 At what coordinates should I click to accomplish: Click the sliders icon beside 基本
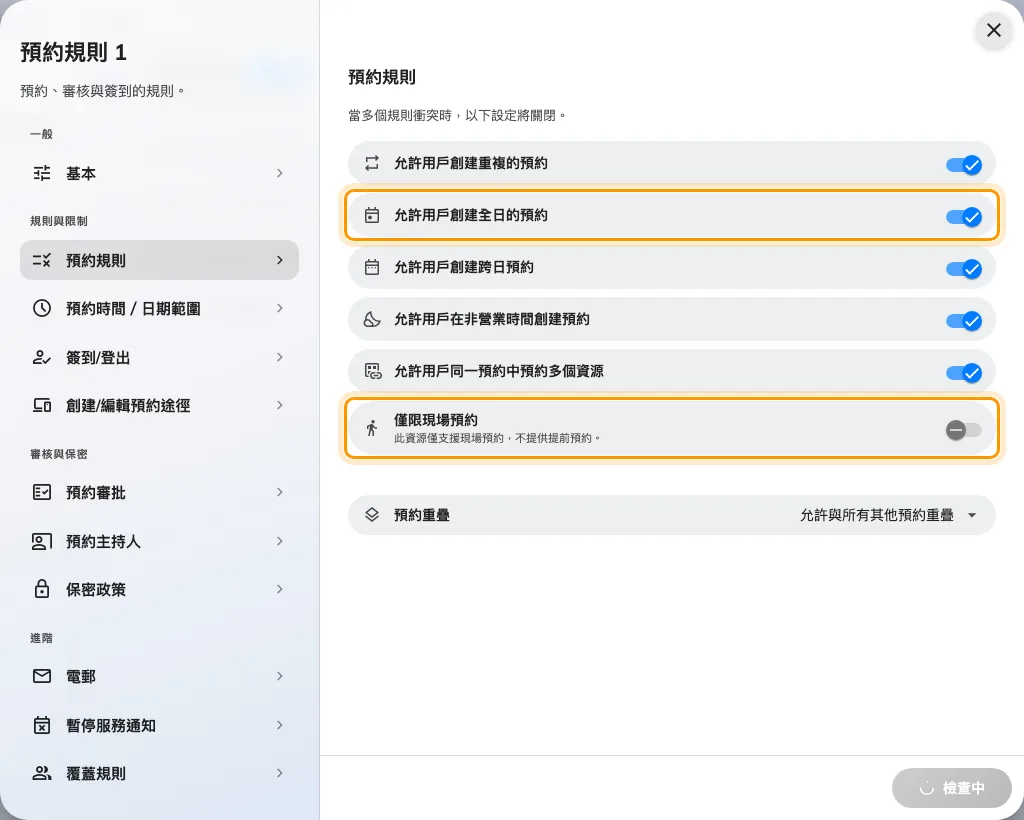(x=42, y=173)
